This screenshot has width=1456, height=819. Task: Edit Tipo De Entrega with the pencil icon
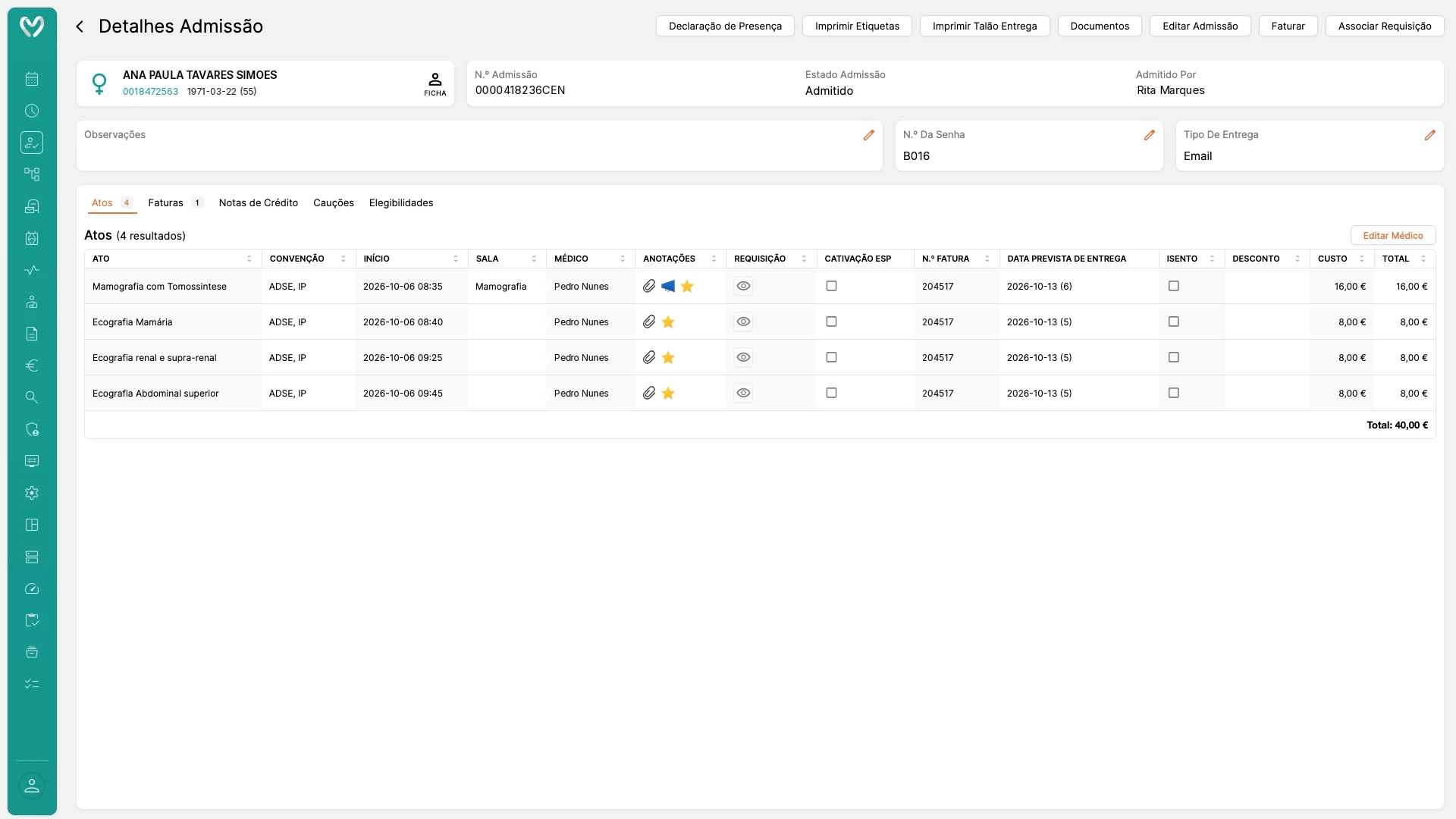[1430, 135]
